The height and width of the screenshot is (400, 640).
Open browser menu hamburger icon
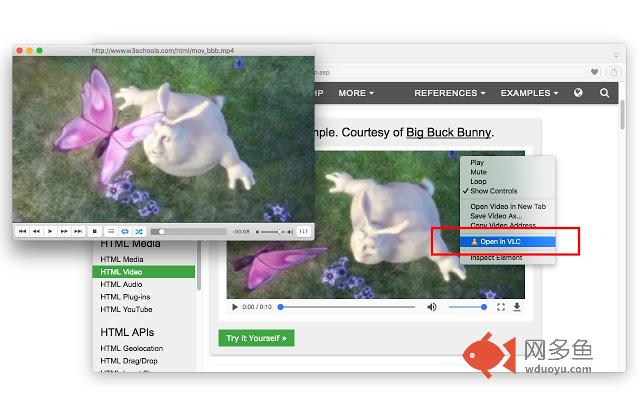click(x=616, y=54)
